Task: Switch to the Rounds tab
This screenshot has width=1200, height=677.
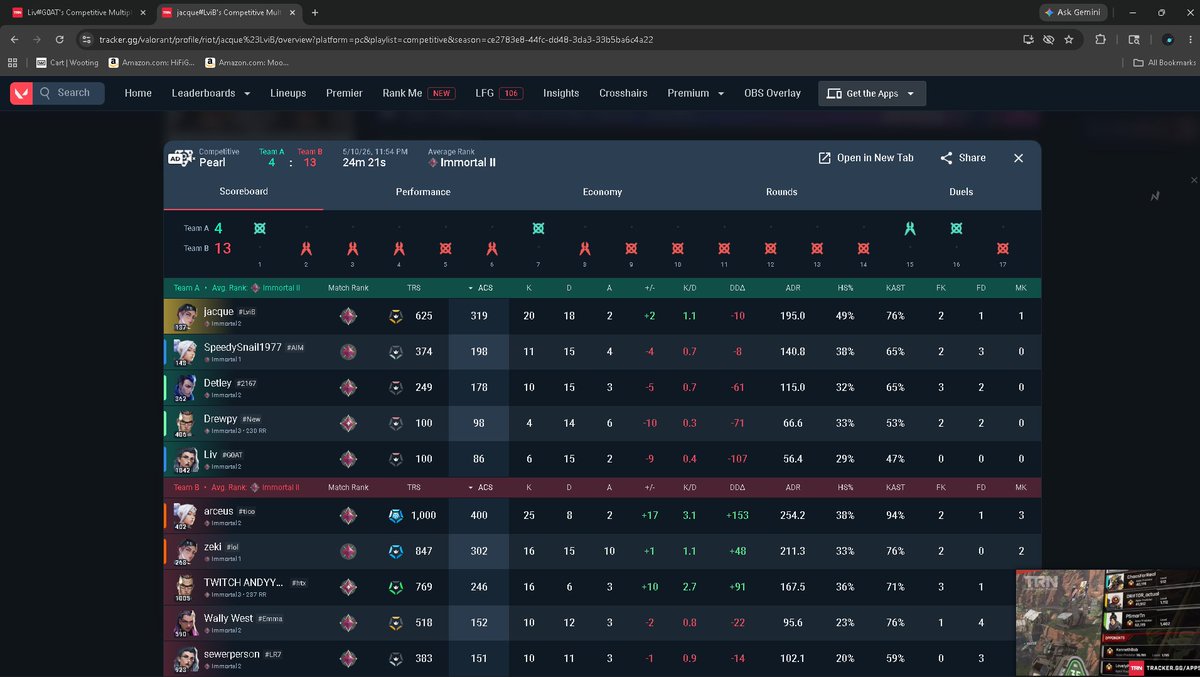Action: click(x=781, y=191)
